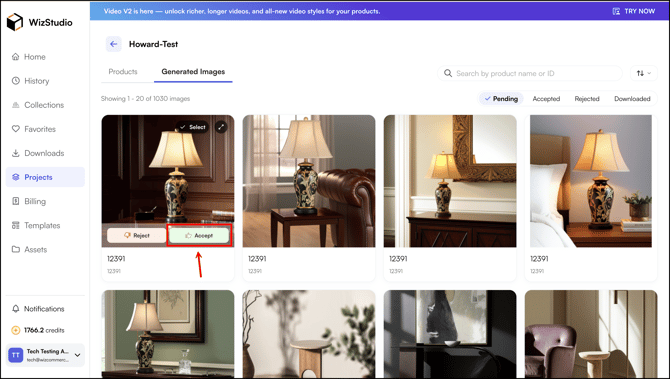The height and width of the screenshot is (379, 670).
Task: Click the Video V2 announcement banner text
Action: 242,12
